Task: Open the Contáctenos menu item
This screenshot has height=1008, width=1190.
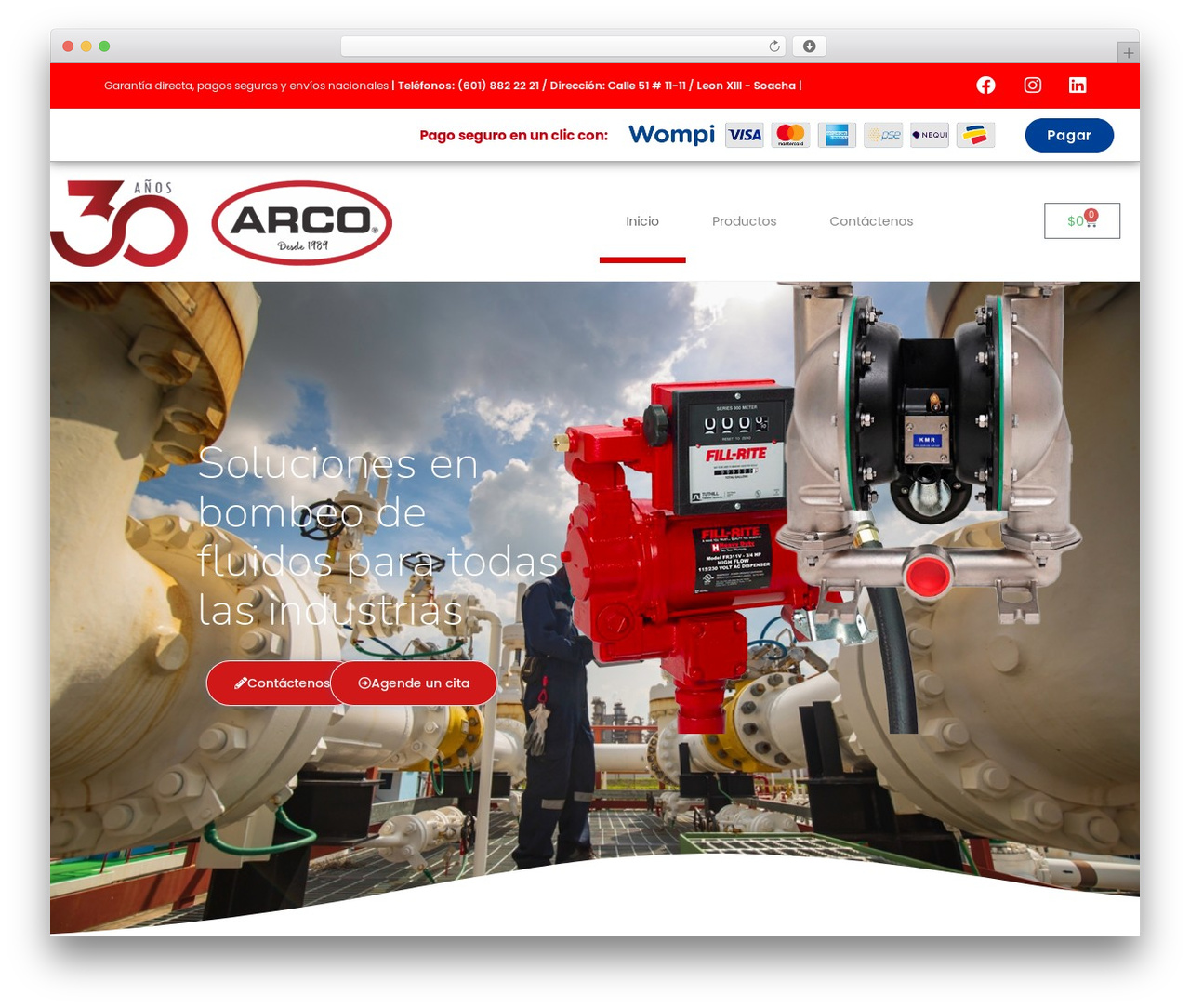Action: (x=871, y=221)
